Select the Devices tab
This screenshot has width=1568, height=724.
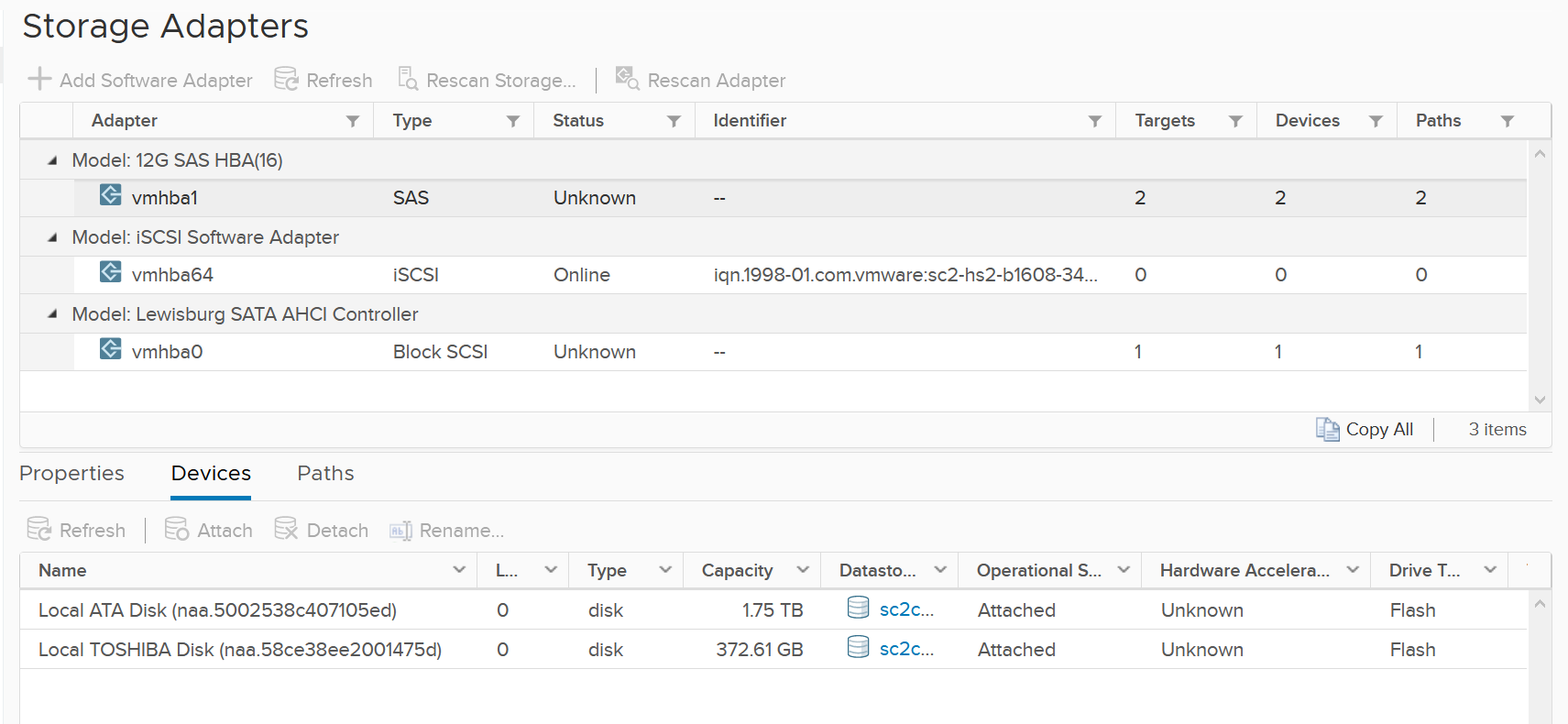point(211,473)
